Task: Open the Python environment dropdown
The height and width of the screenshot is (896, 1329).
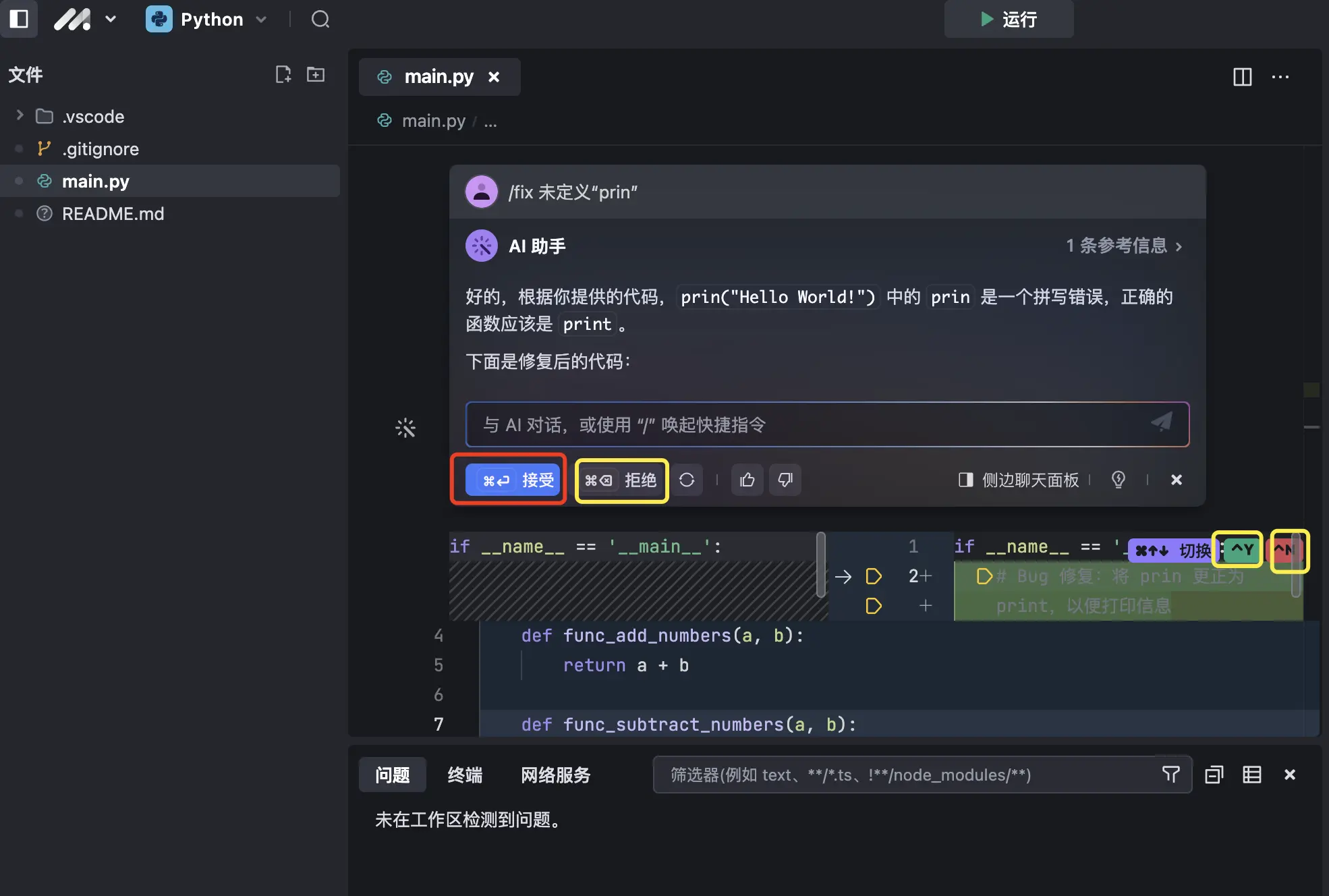Action: (206, 20)
